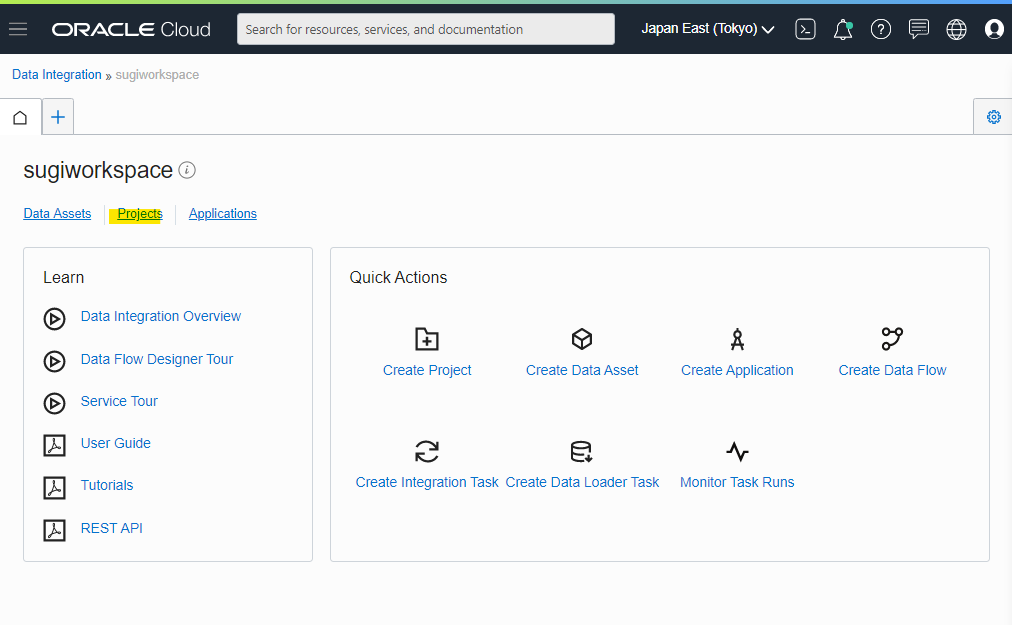
Task: Go to Applications
Action: pos(223,214)
